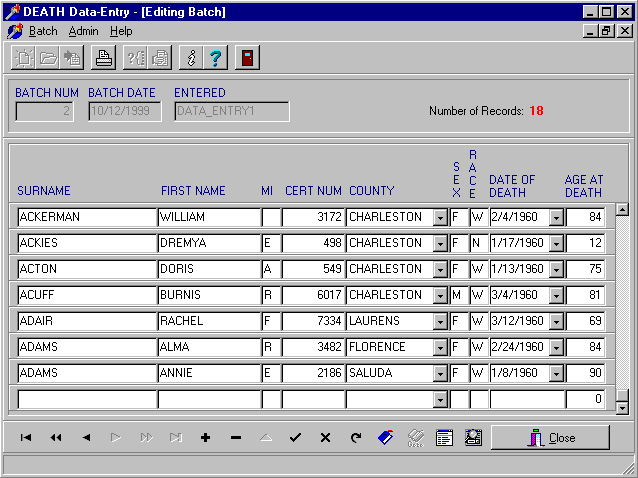The image size is (638, 478).
Task: Click the blue question mark help icon
Action: [x=214, y=58]
